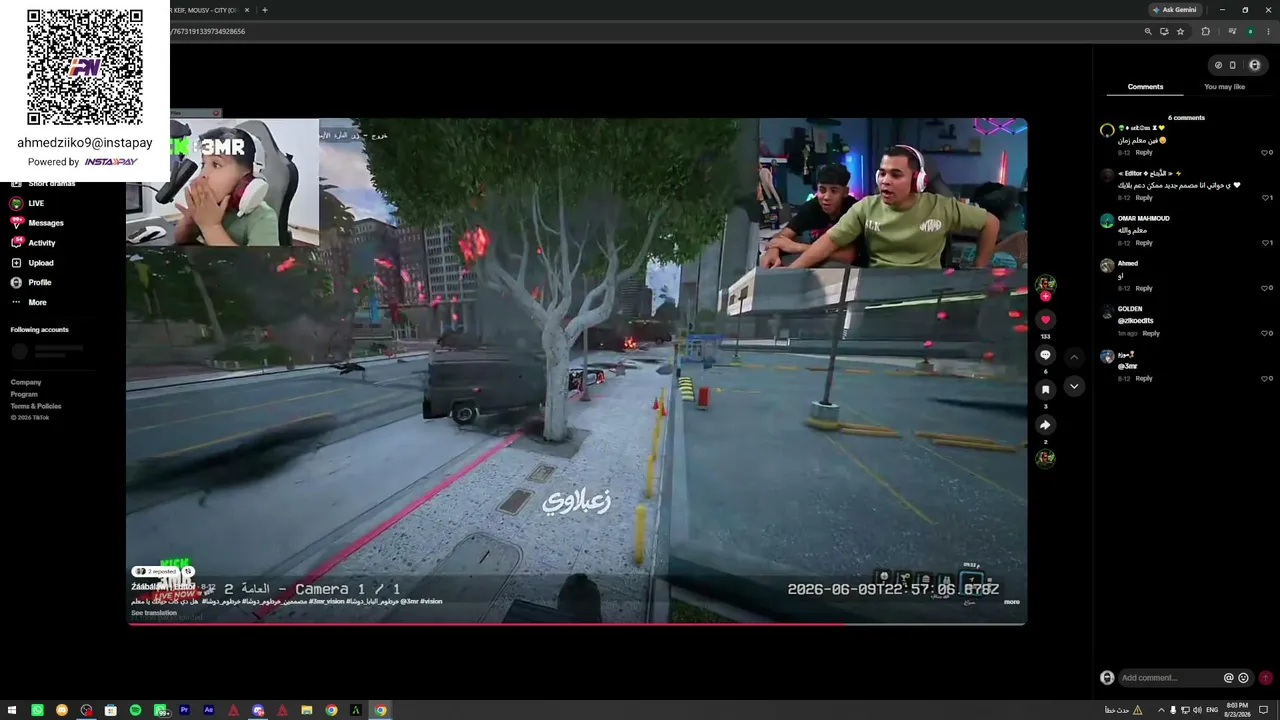
Task: Click the zoom magnifier icon in address bar
Action: point(1148,31)
